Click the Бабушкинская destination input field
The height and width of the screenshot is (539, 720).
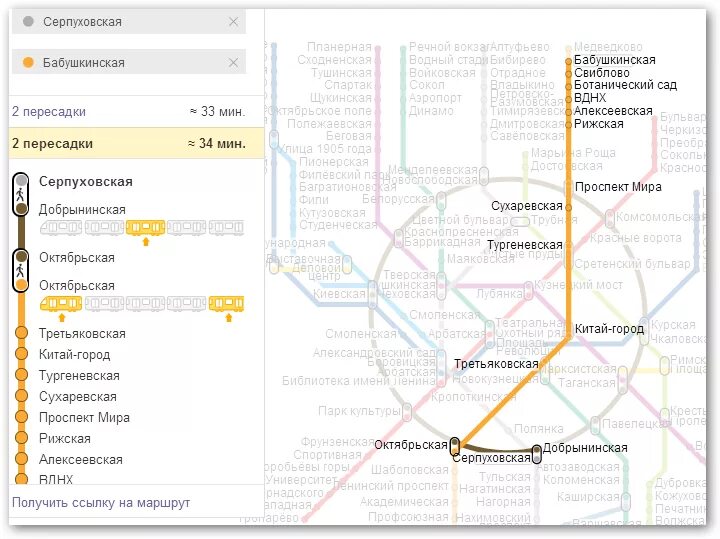click(x=129, y=62)
